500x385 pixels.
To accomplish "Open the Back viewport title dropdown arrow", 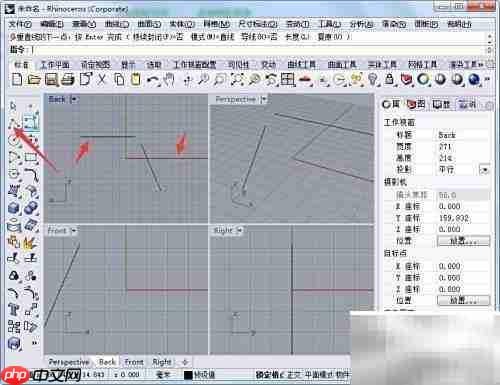I will pyautogui.click(x=74, y=99).
